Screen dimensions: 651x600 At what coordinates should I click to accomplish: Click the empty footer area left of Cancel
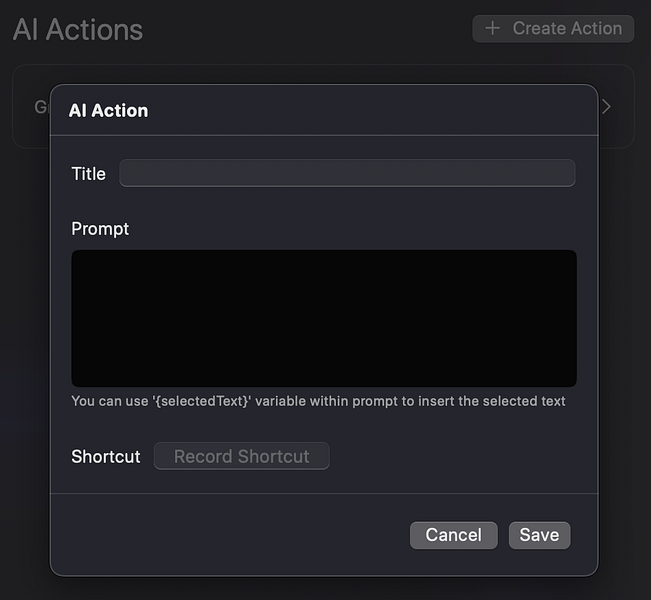(x=230, y=535)
